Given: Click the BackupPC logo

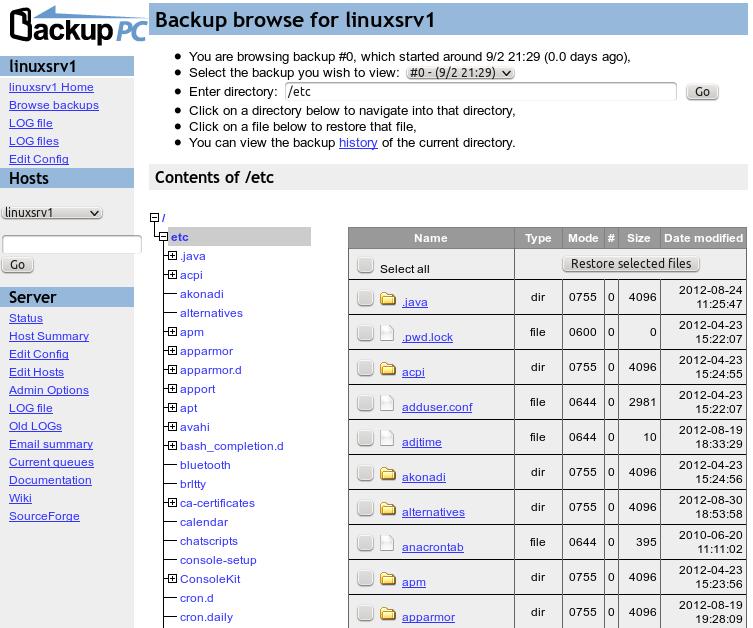Looking at the screenshot, I should pos(78,26).
